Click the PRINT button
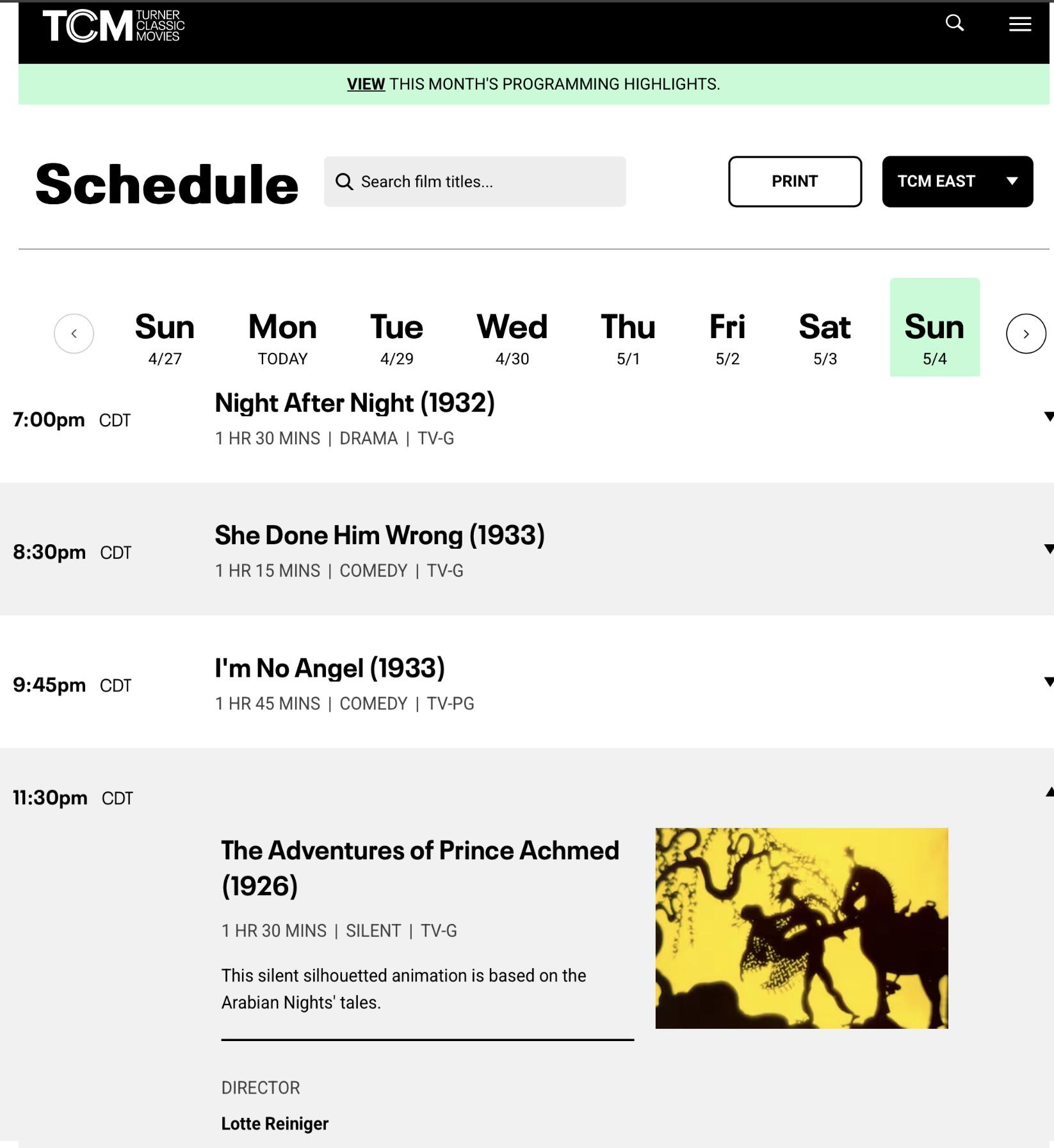 [x=794, y=182]
